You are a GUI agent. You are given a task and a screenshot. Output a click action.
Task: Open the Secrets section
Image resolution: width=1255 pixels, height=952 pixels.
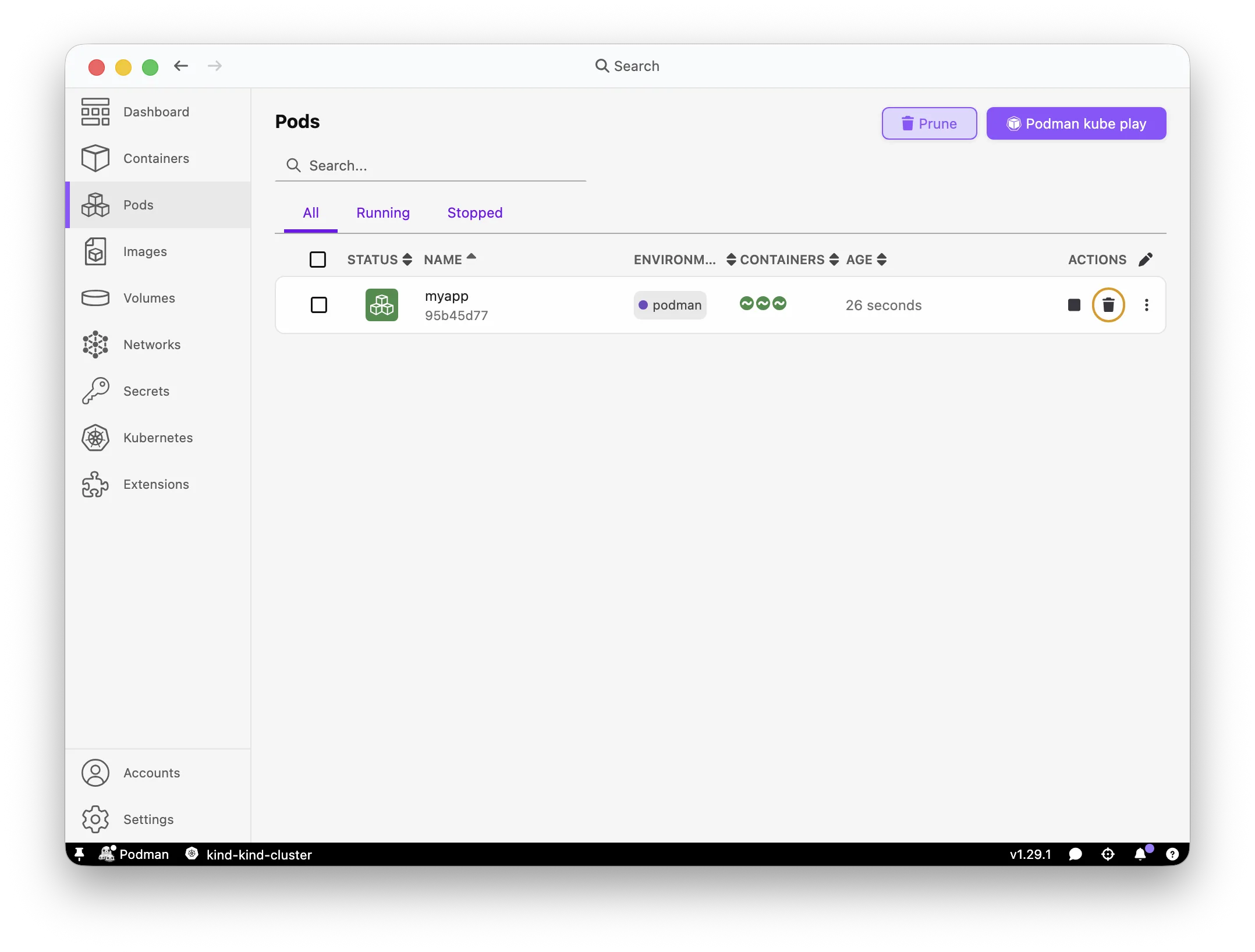157,391
